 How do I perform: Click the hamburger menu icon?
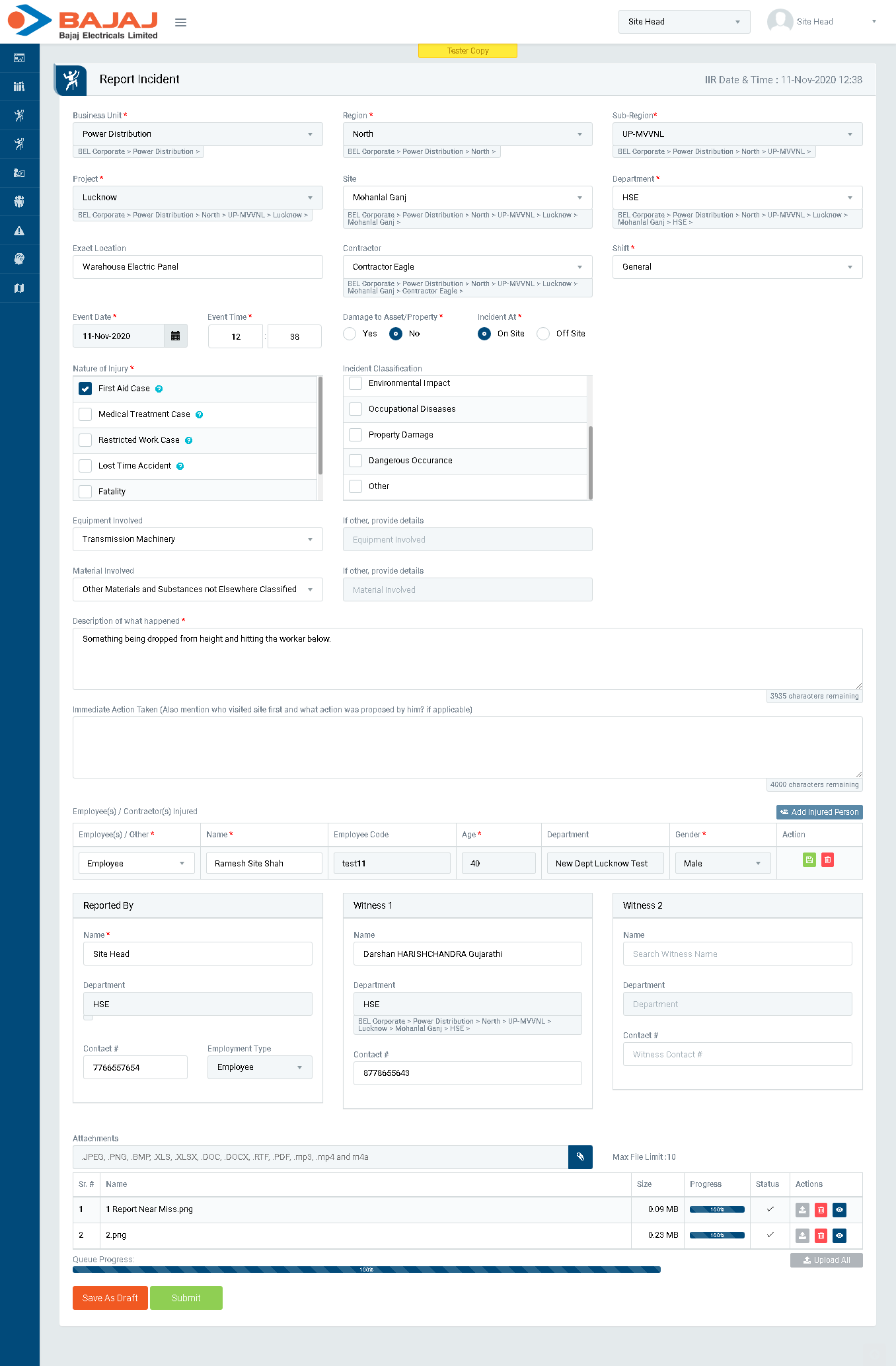[x=180, y=22]
